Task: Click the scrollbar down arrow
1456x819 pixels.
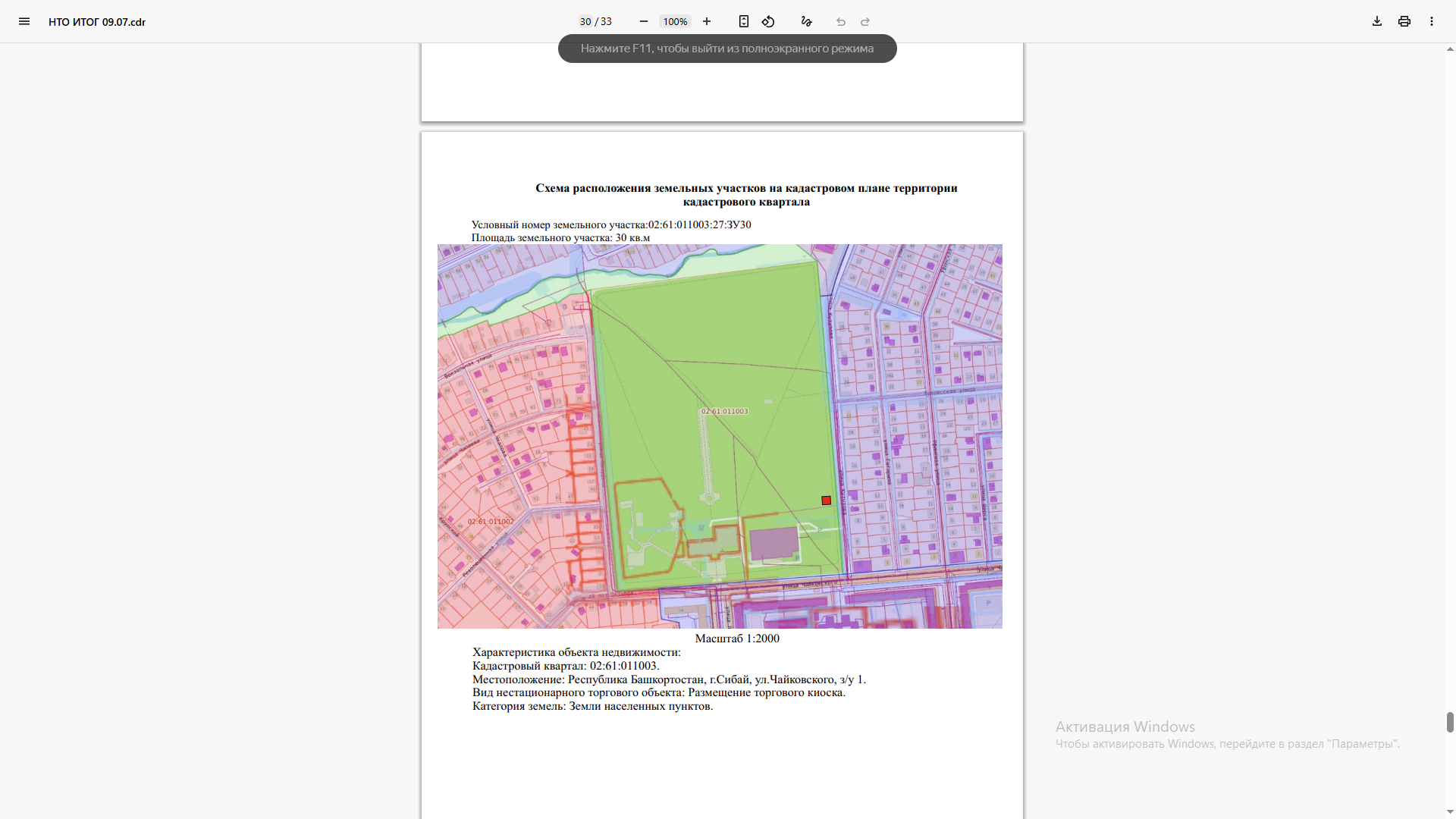Action: pos(1450,812)
